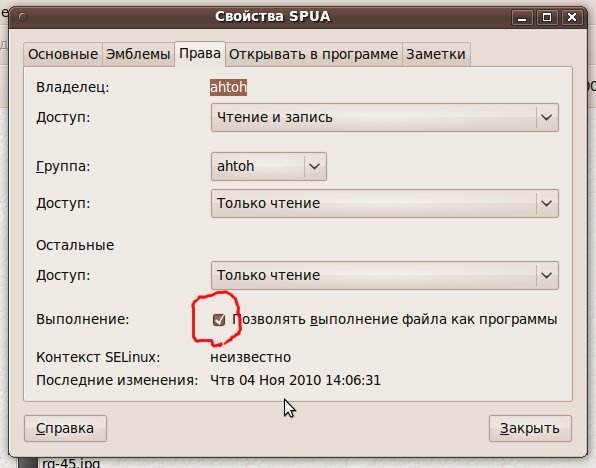Open the Открывать в программе tab
The height and width of the screenshot is (468, 596).
tap(314, 54)
